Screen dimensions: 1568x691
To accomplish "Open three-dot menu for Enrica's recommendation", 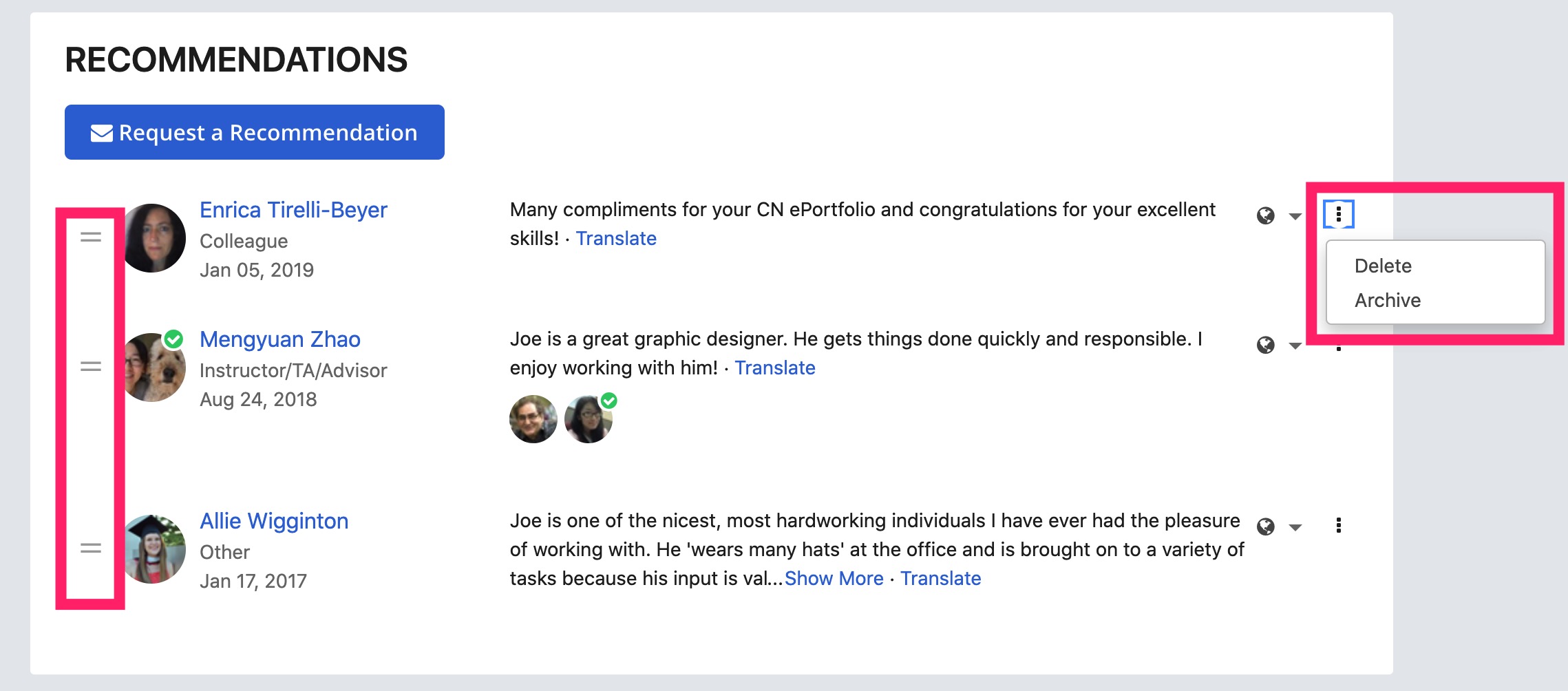I will click(x=1339, y=214).
